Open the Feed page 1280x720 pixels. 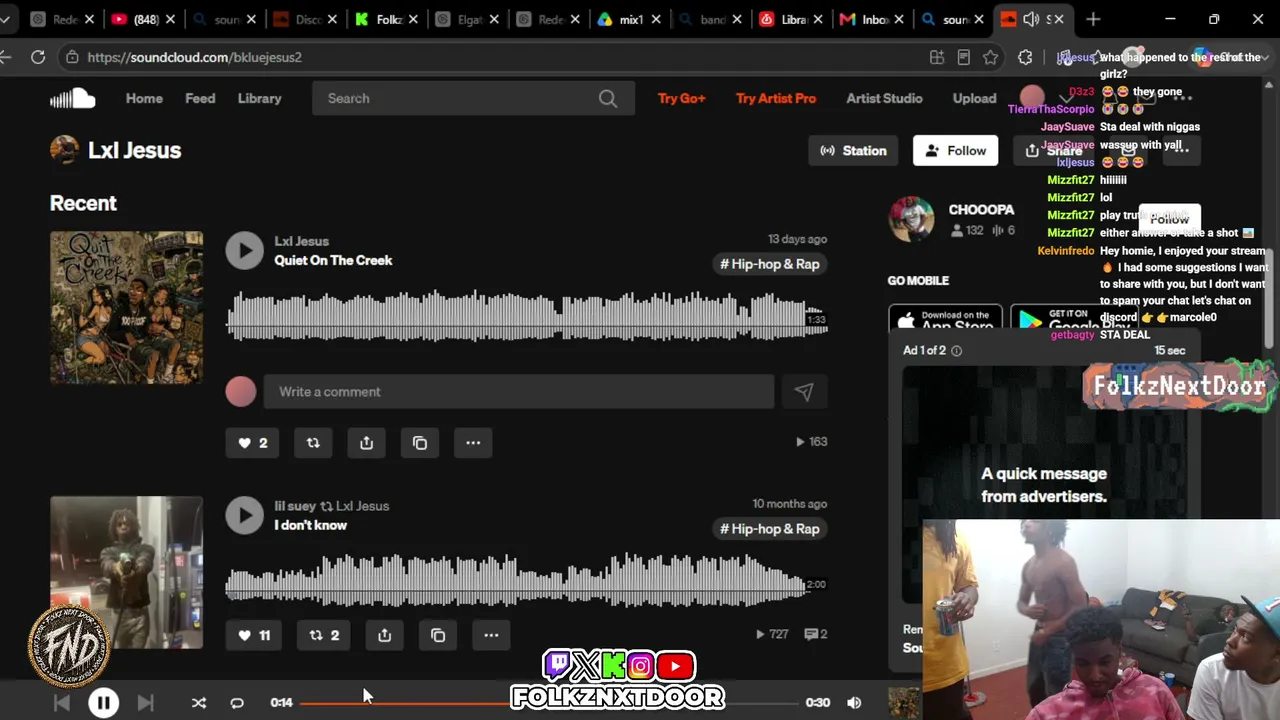[200, 98]
